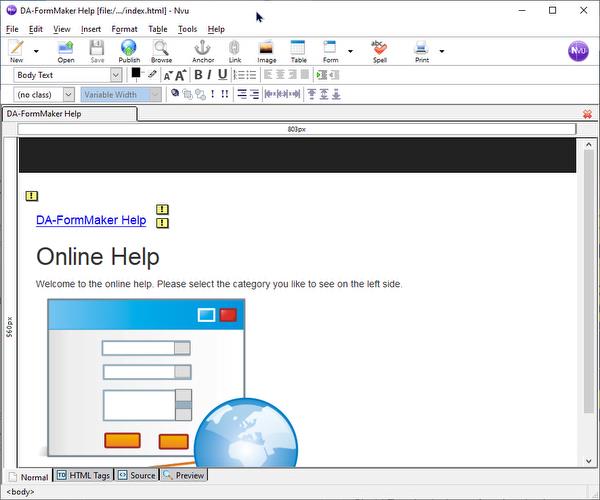The width and height of the screenshot is (600, 500).
Task: Center align the text
Action: 280,75
